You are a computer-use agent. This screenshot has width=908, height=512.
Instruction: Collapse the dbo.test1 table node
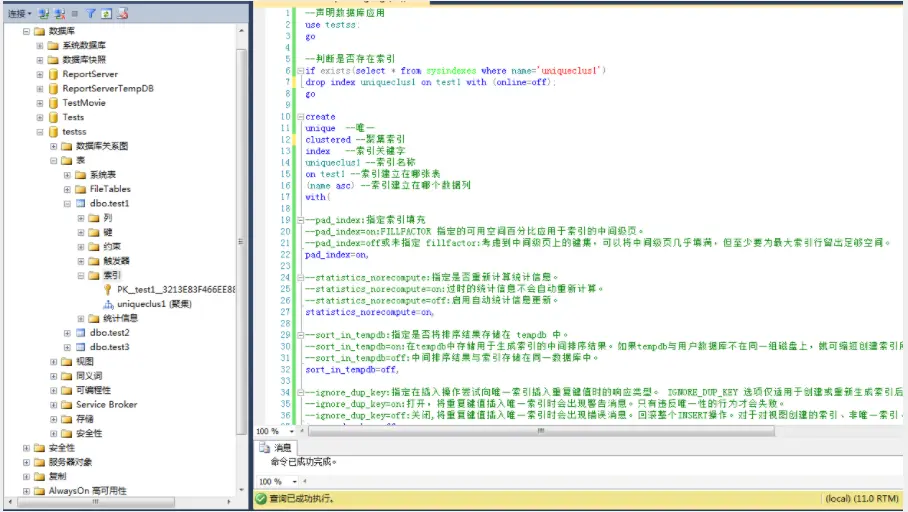[67, 204]
